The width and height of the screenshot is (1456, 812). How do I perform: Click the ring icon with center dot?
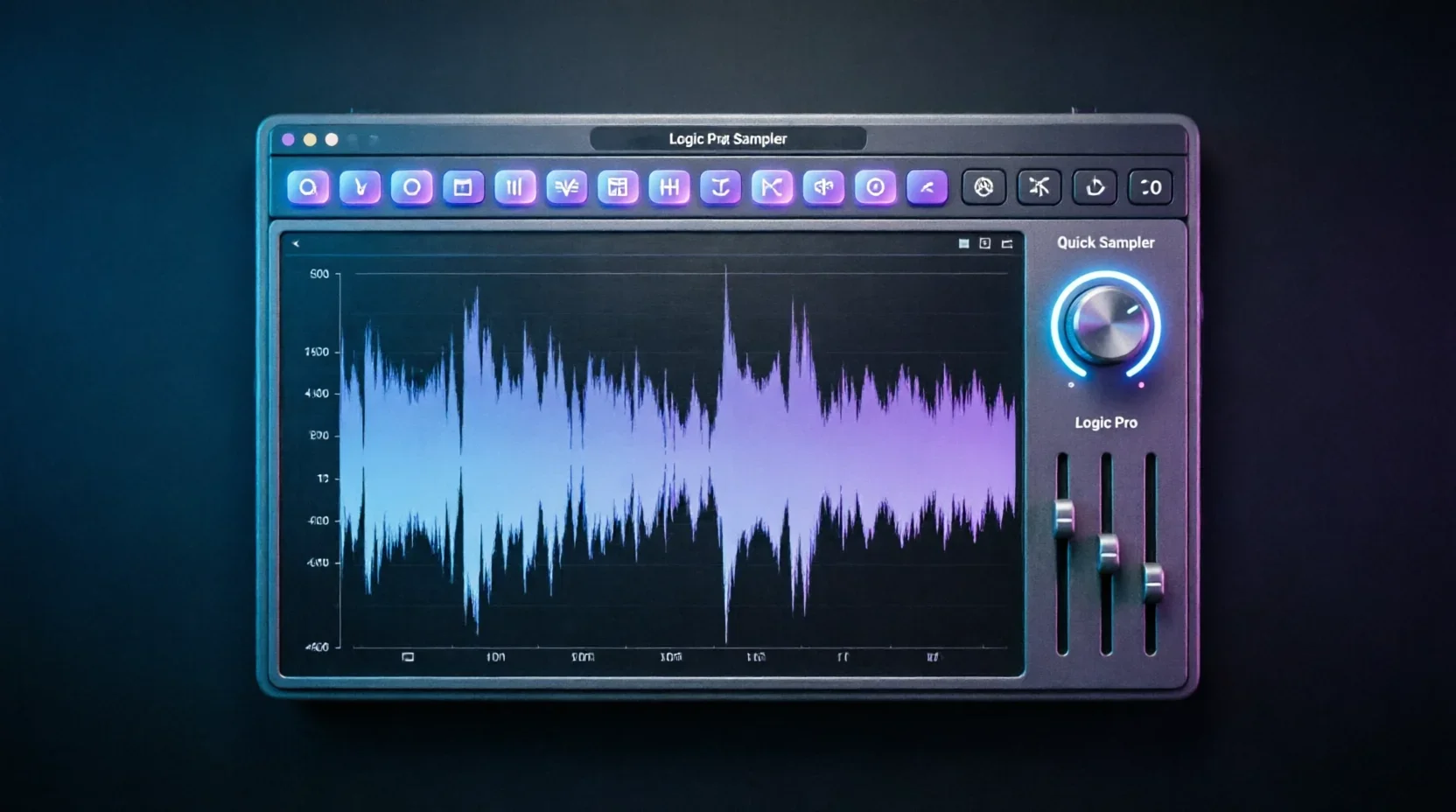pyautogui.click(x=875, y=187)
